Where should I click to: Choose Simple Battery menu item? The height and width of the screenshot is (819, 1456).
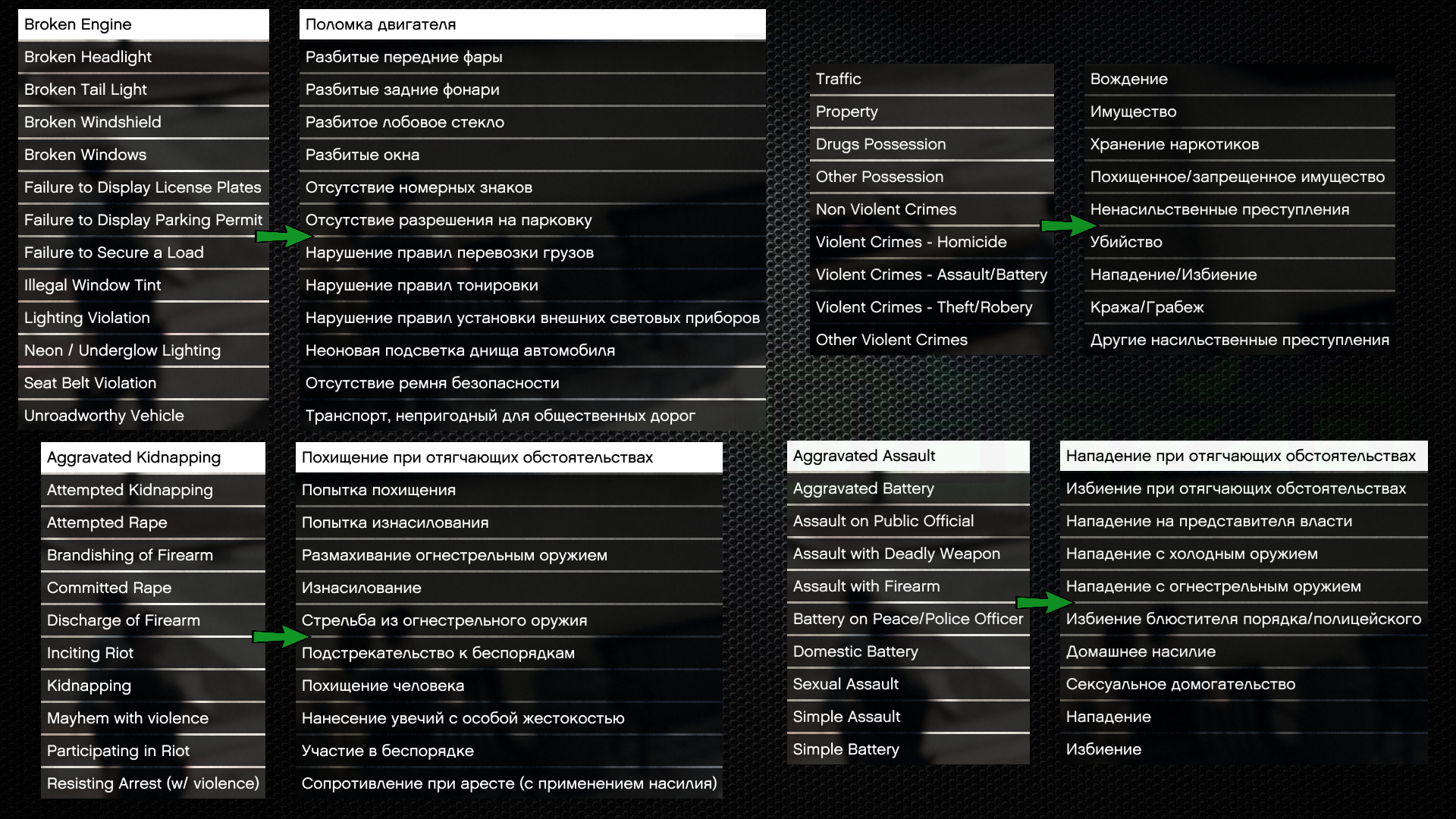tap(908, 749)
